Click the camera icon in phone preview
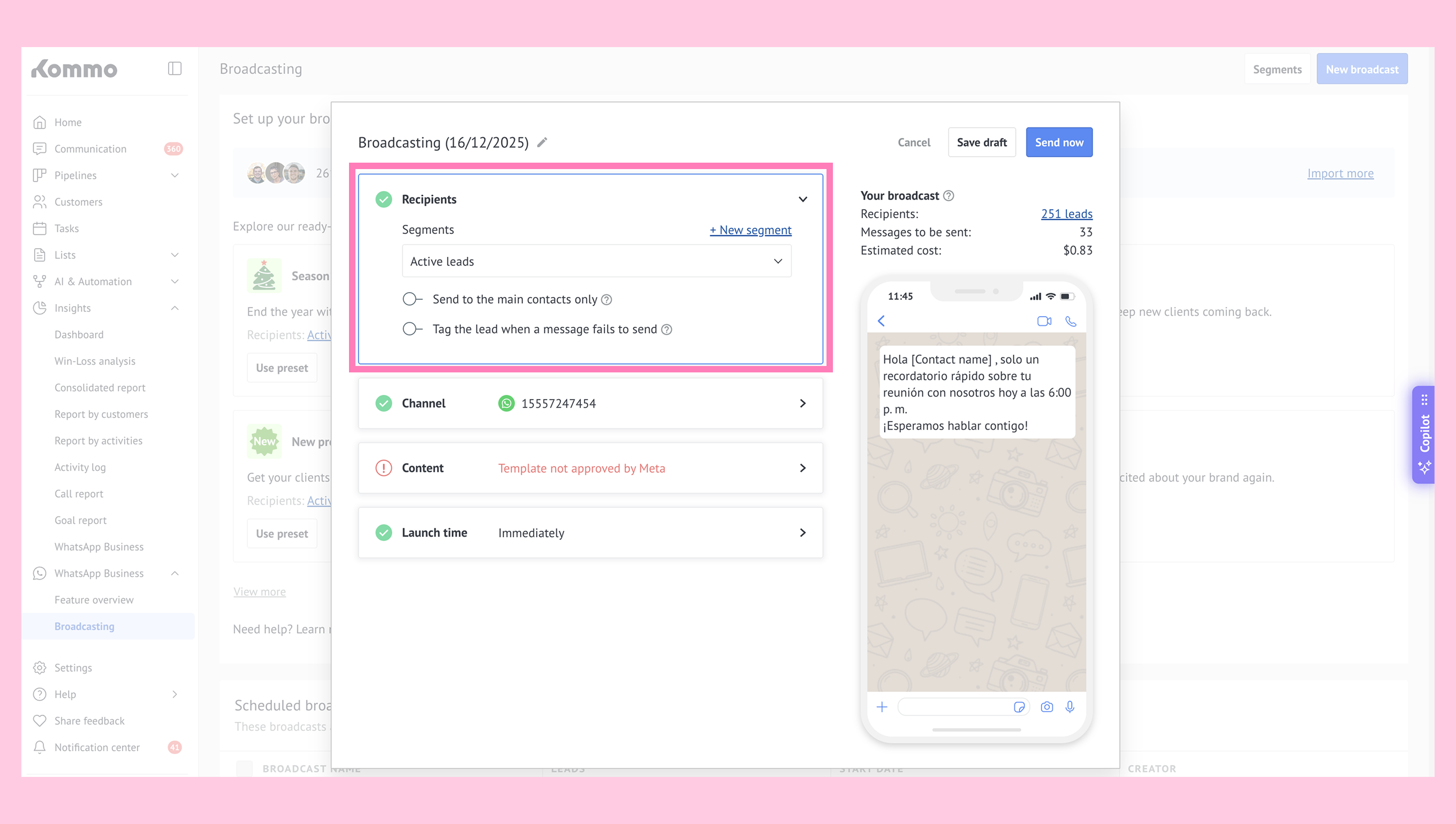The image size is (1456, 824). coord(1046,707)
